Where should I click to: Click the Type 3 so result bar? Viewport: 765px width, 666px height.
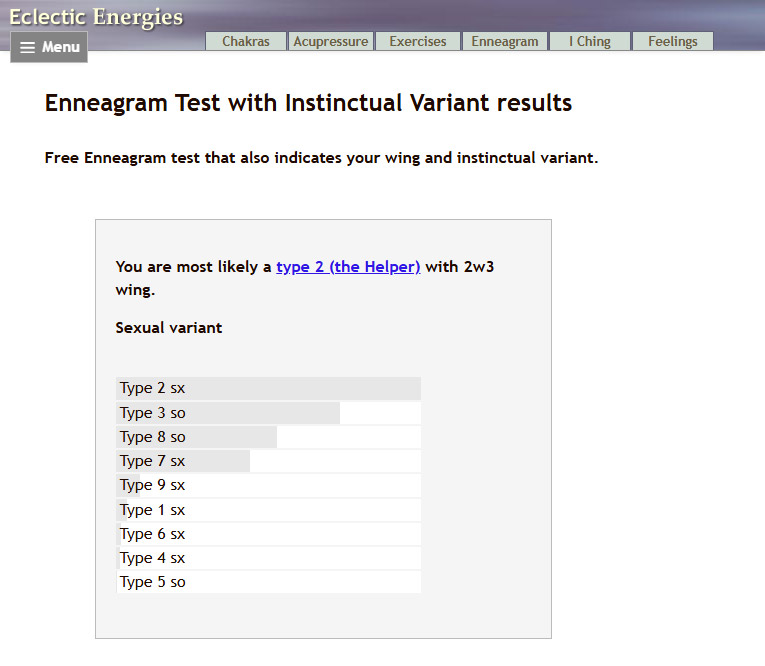[x=268, y=413]
